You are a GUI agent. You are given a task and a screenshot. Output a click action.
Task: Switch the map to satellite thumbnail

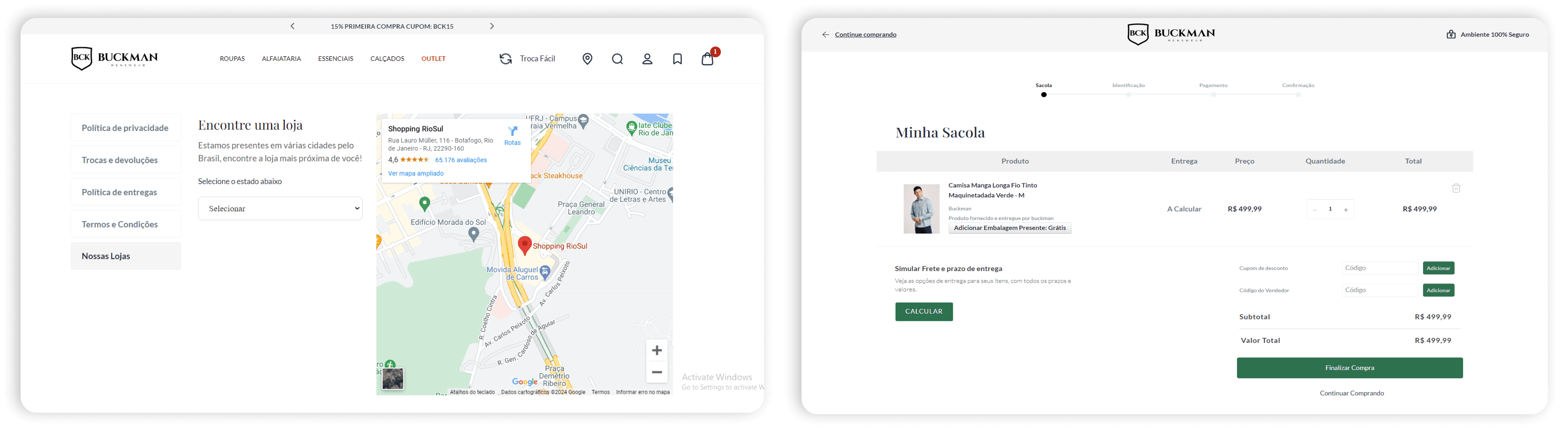(x=393, y=379)
